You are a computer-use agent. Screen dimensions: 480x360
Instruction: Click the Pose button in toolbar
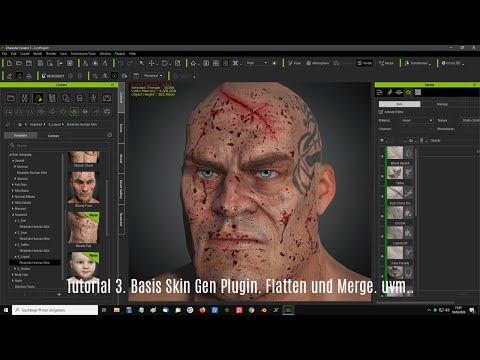[x=294, y=63]
